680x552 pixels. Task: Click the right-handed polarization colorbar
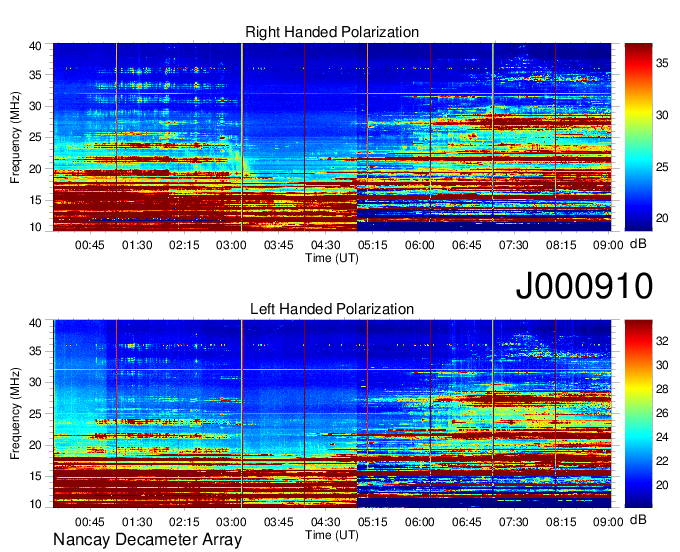click(638, 137)
